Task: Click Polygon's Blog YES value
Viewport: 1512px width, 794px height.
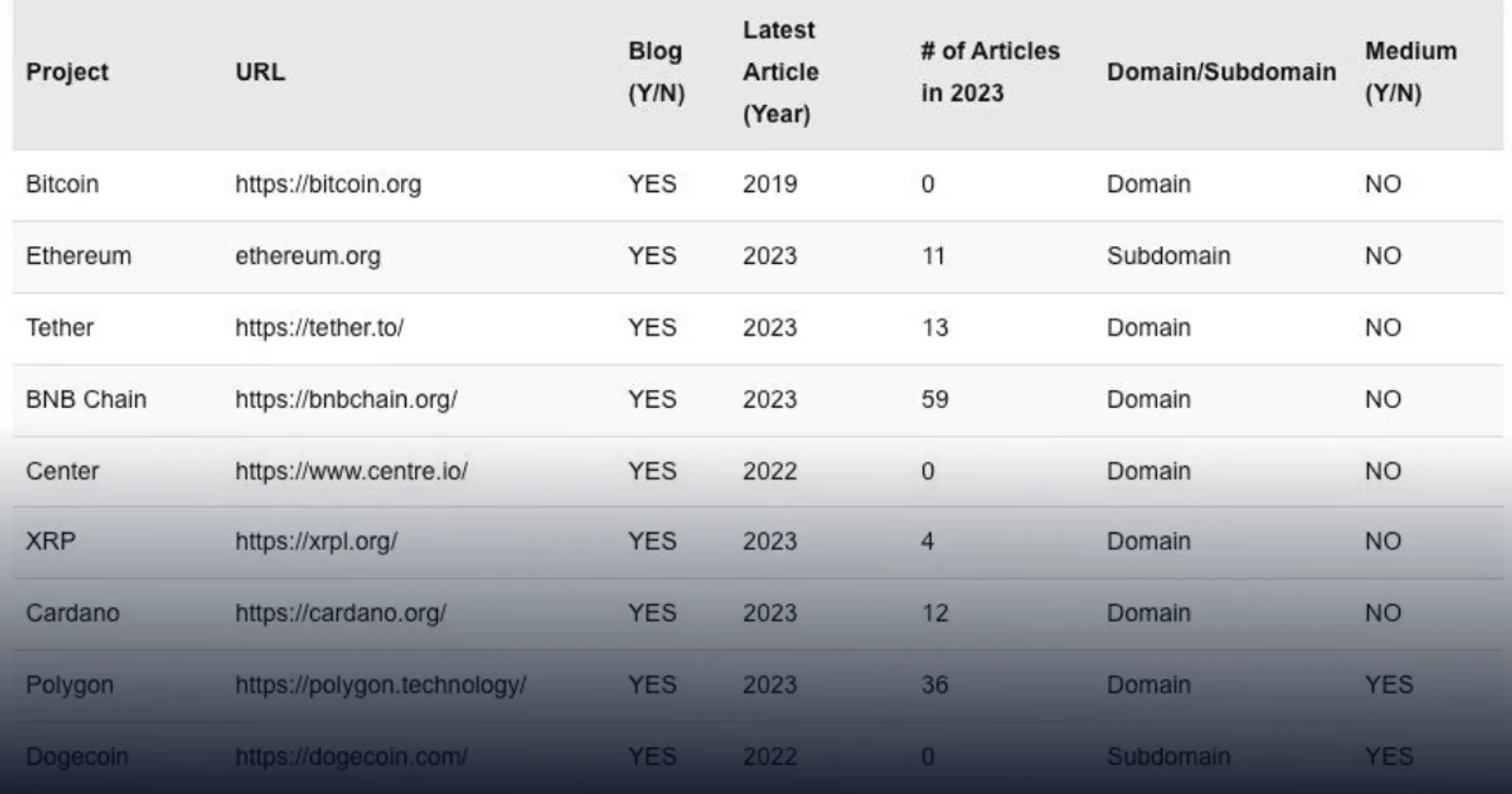Action: click(x=652, y=685)
